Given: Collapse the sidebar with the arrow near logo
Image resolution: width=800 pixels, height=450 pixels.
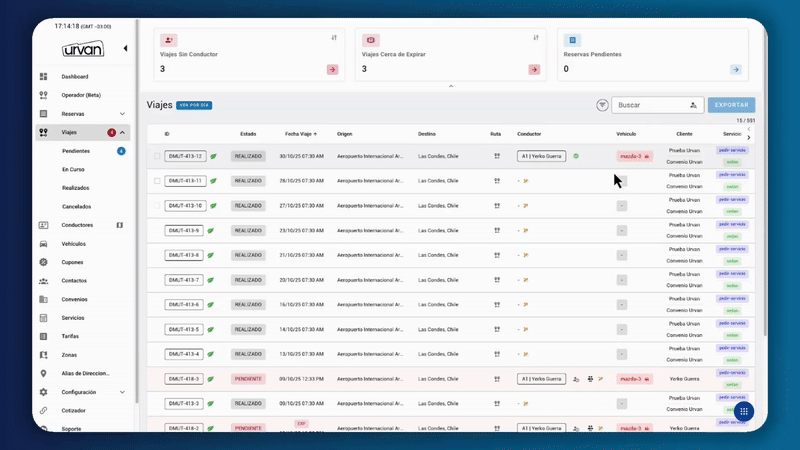Looking at the screenshot, I should [125, 48].
